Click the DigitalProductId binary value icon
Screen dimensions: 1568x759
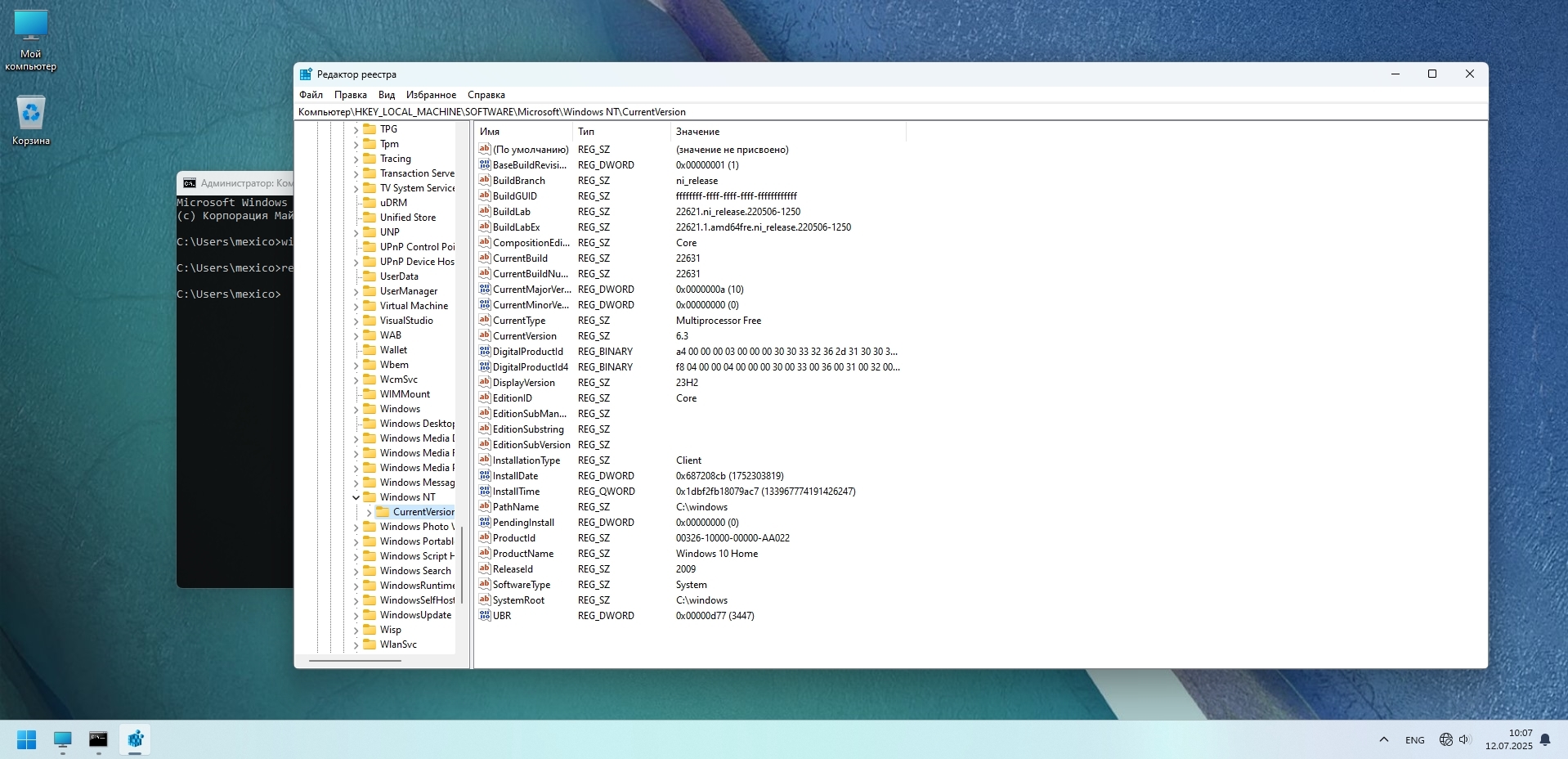click(x=485, y=352)
